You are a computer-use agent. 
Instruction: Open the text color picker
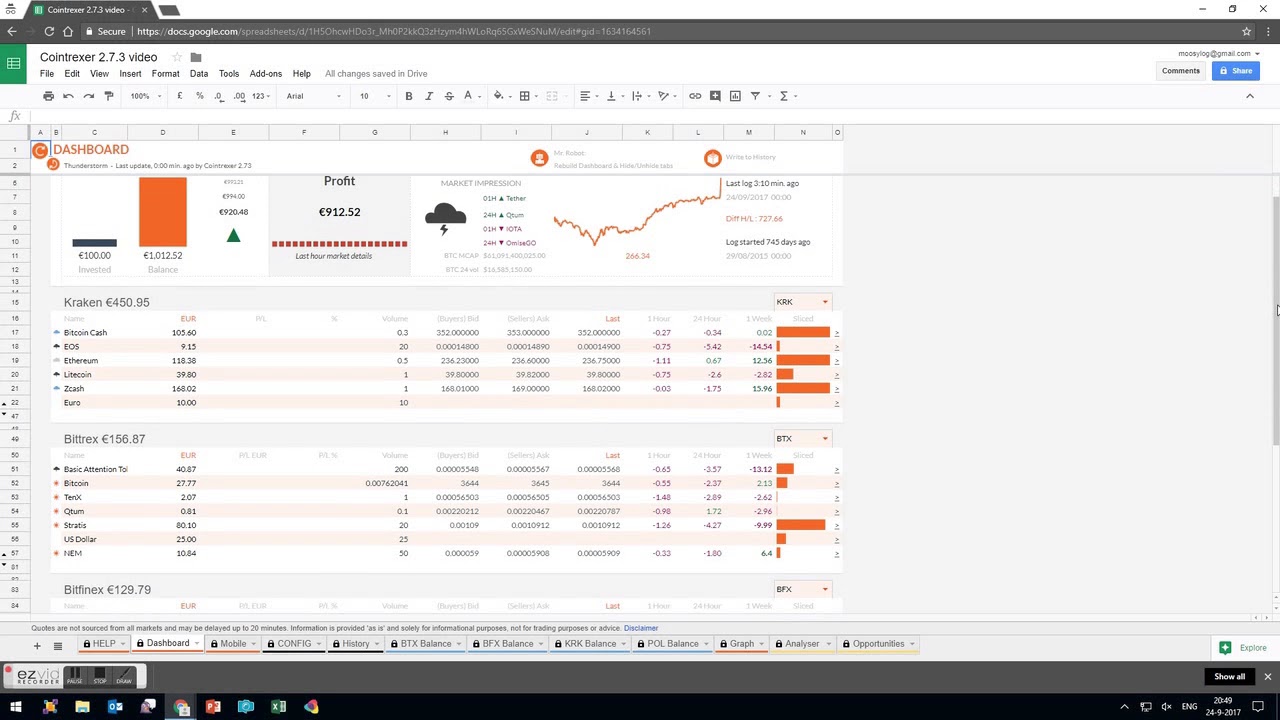pos(467,96)
